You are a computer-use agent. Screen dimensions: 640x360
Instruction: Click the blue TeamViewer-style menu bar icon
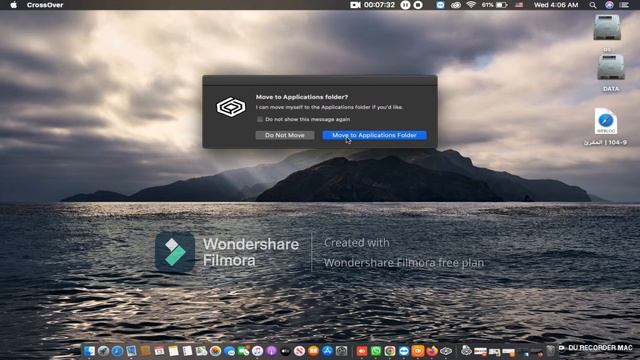click(x=440, y=5)
